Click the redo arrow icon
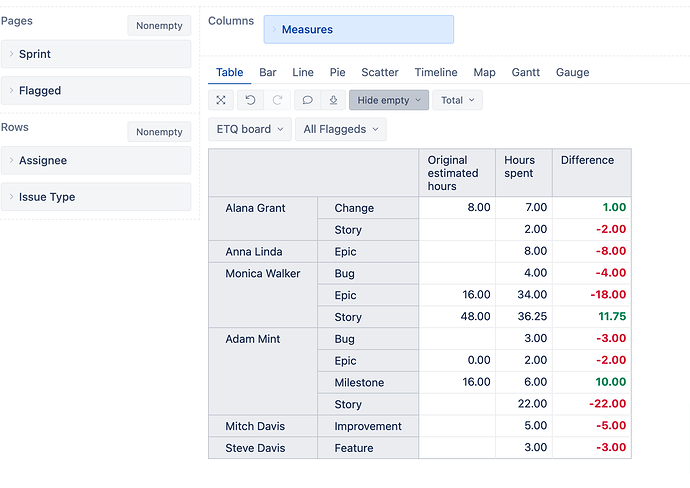This screenshot has height=488, width=690. point(277,100)
